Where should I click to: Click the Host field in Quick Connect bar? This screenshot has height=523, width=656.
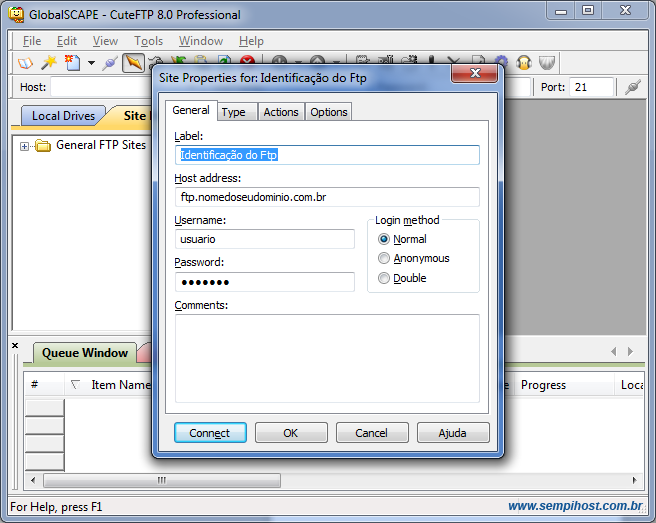coord(100,87)
